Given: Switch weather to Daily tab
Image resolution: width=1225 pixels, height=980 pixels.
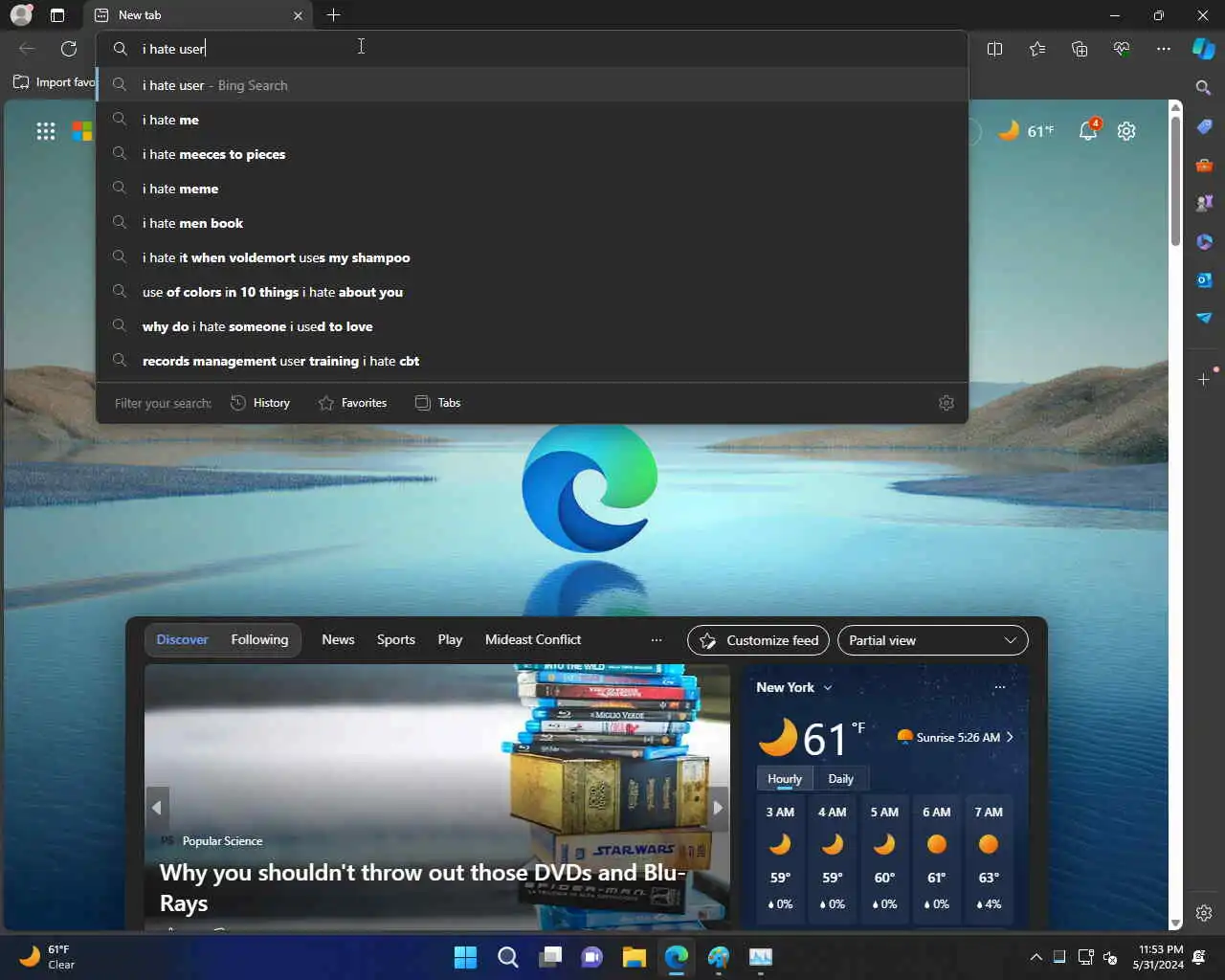Looking at the screenshot, I should 840,778.
